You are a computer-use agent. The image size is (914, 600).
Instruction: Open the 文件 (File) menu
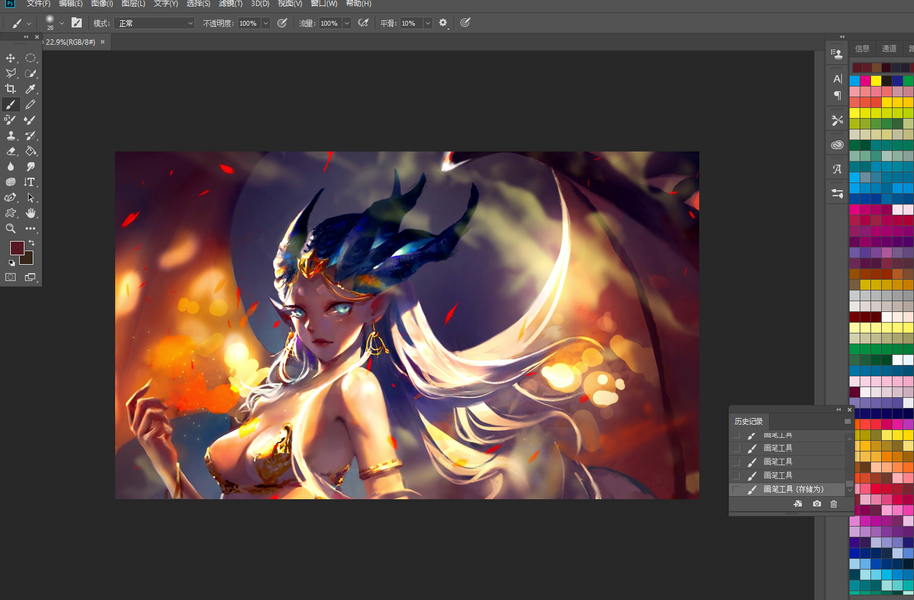coord(38,3)
